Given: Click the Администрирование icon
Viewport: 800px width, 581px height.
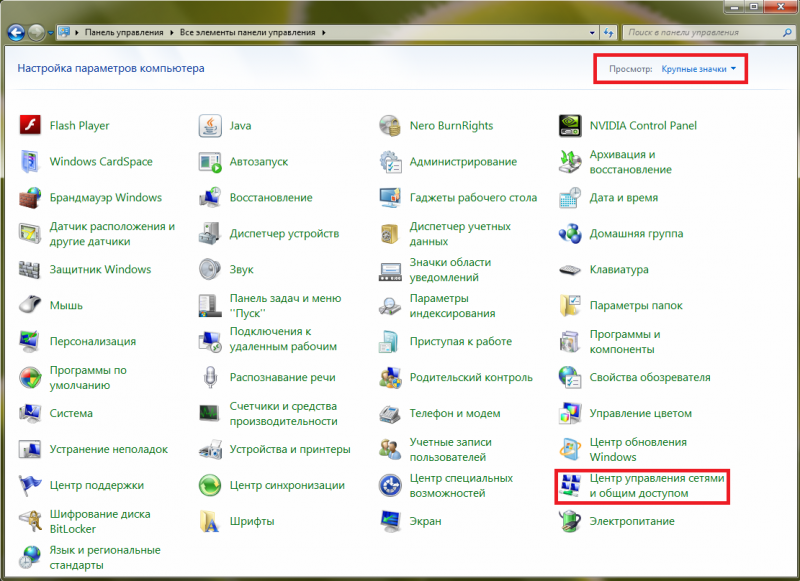Looking at the screenshot, I should tap(390, 162).
